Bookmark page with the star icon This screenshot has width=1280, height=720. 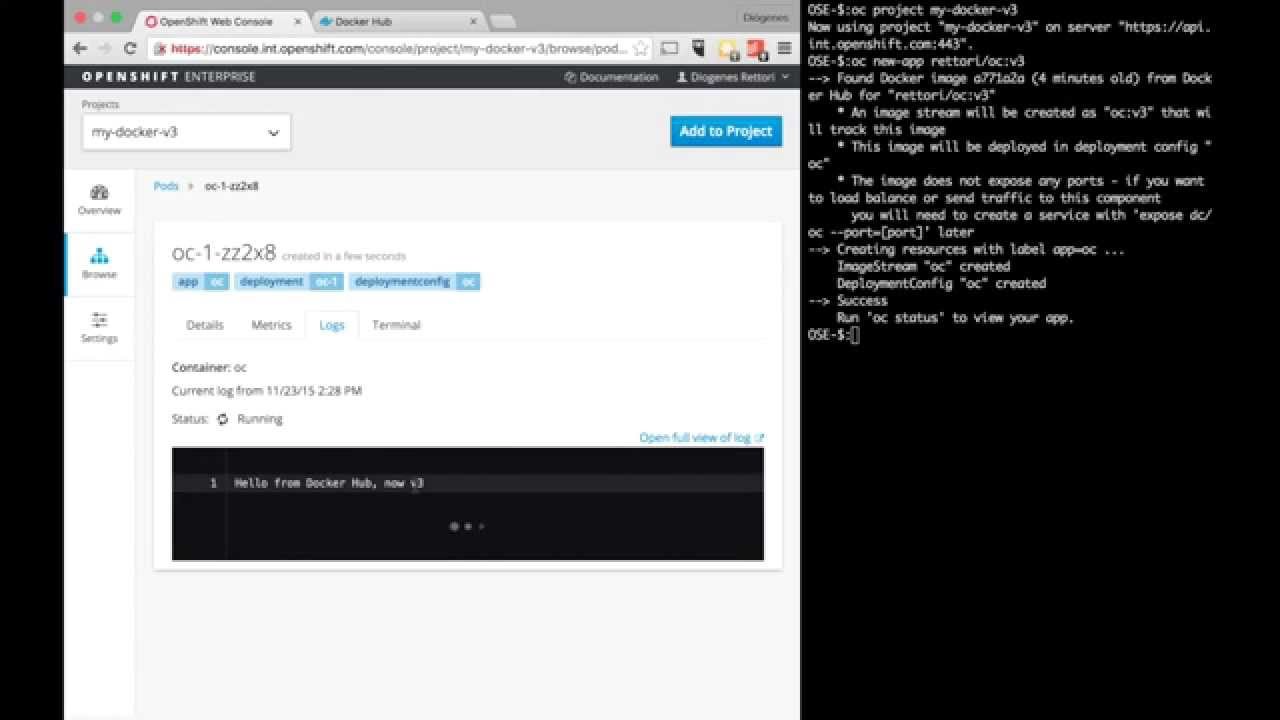(x=641, y=48)
